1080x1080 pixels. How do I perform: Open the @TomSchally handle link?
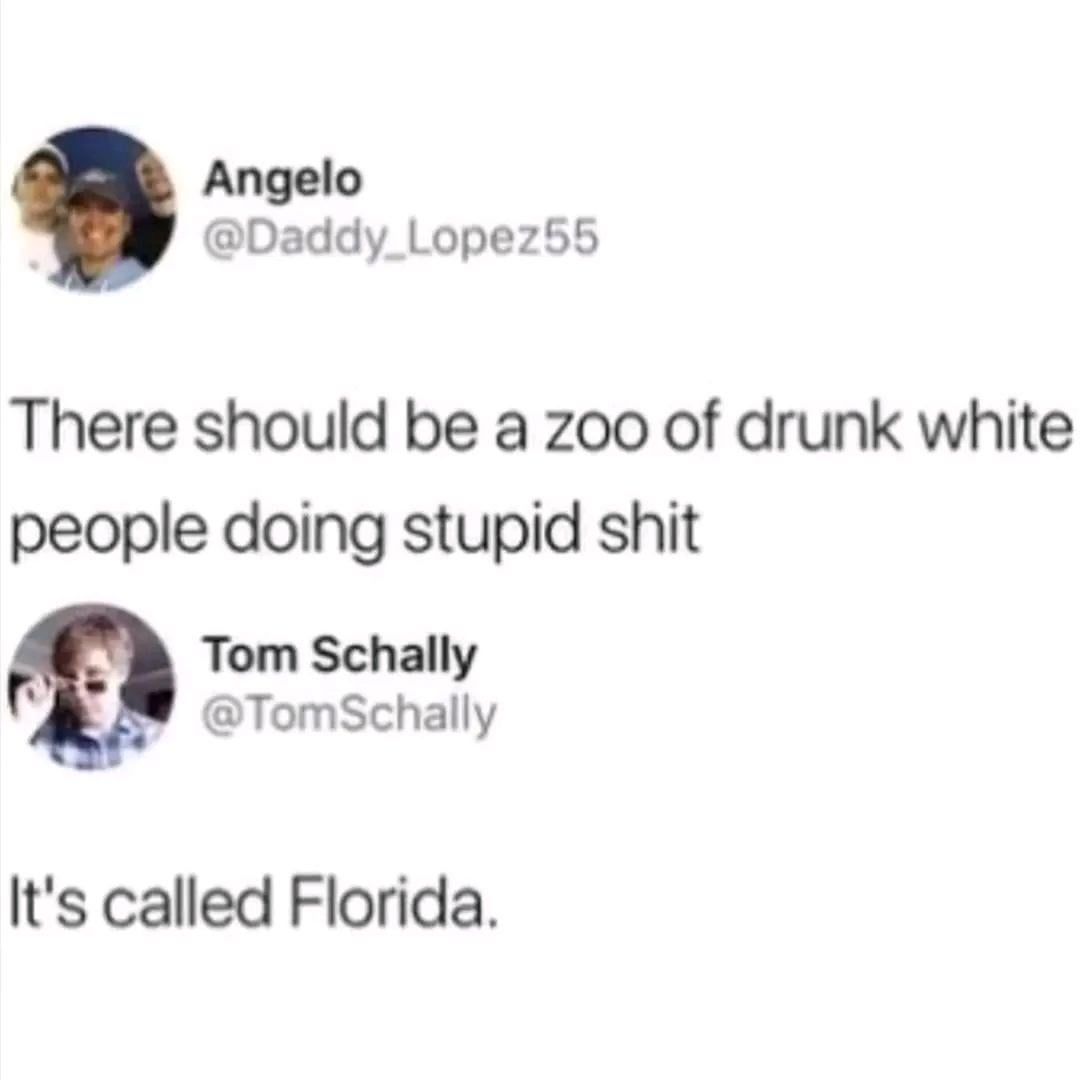click(x=349, y=715)
